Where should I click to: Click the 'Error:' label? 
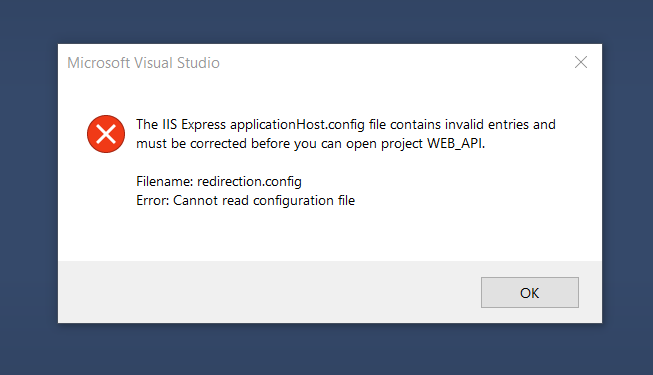point(152,200)
